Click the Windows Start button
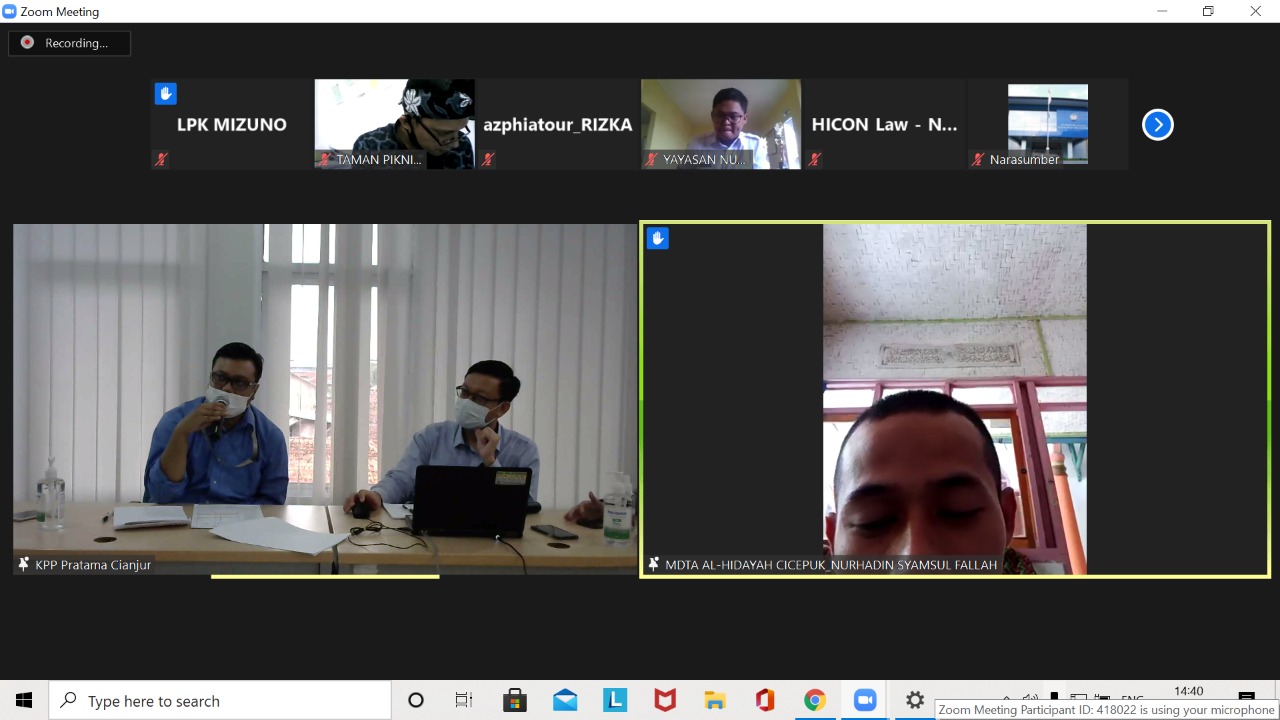 pos(24,700)
